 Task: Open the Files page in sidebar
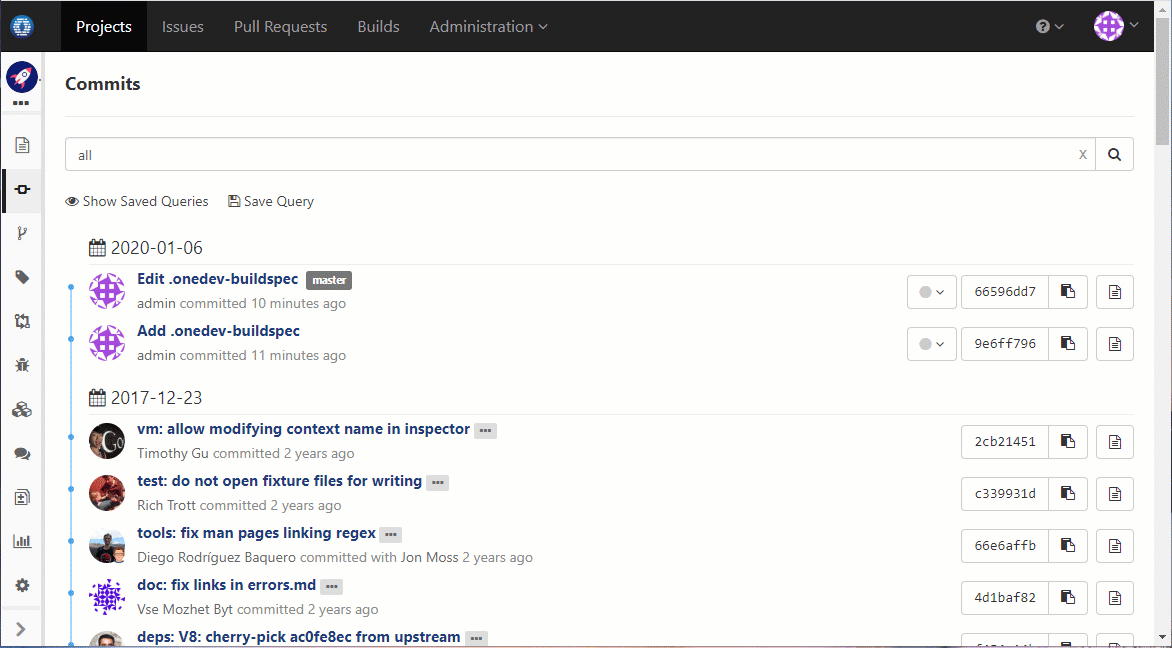[22, 145]
